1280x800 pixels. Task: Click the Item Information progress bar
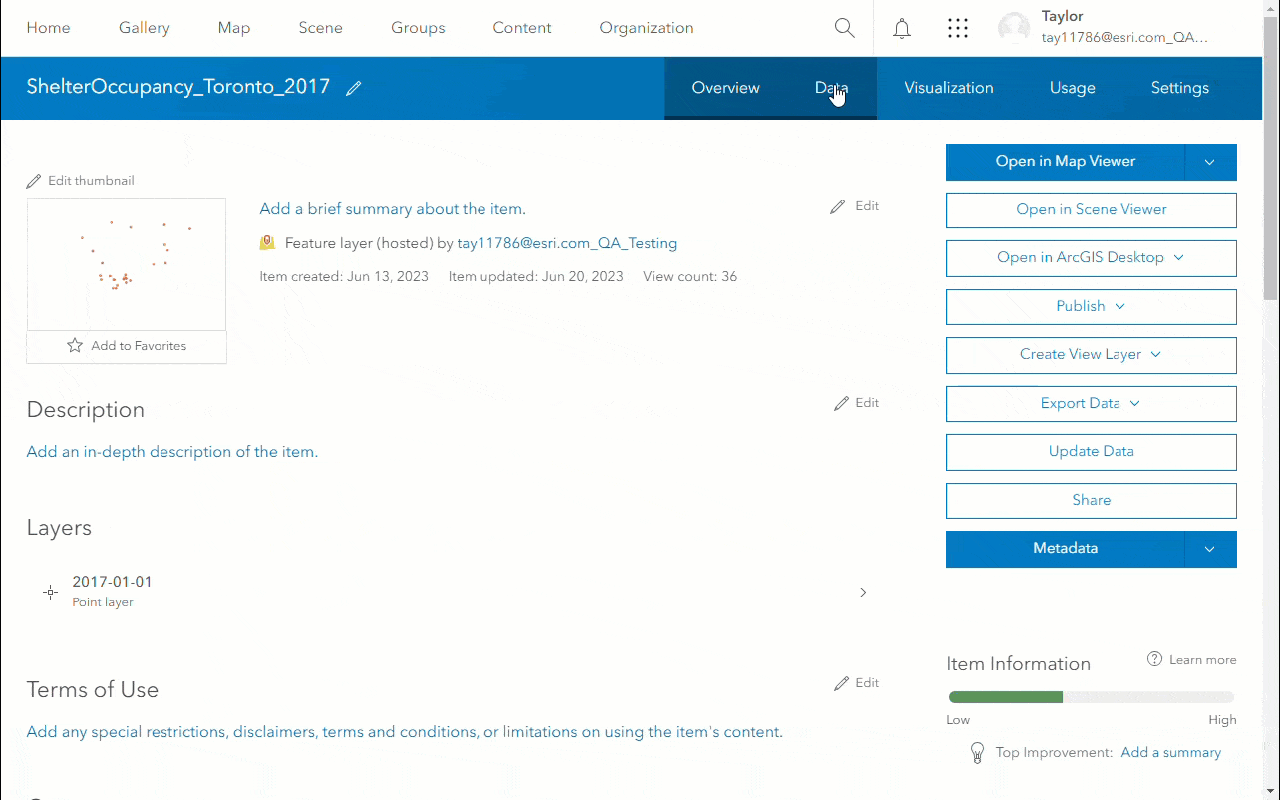(1091, 697)
